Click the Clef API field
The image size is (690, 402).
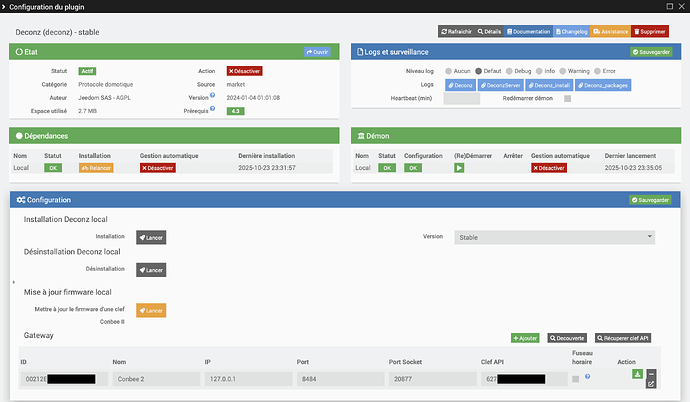coord(524,379)
